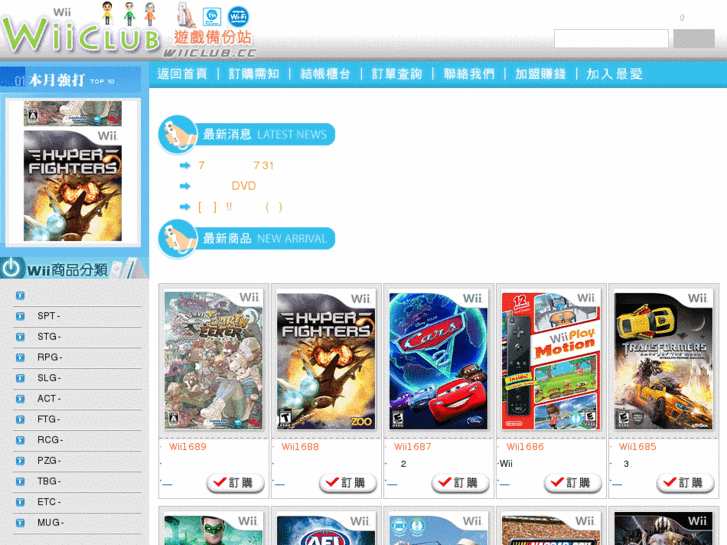Click the Wii1687 product link
Screen dimensions: 727x545
coord(412,447)
